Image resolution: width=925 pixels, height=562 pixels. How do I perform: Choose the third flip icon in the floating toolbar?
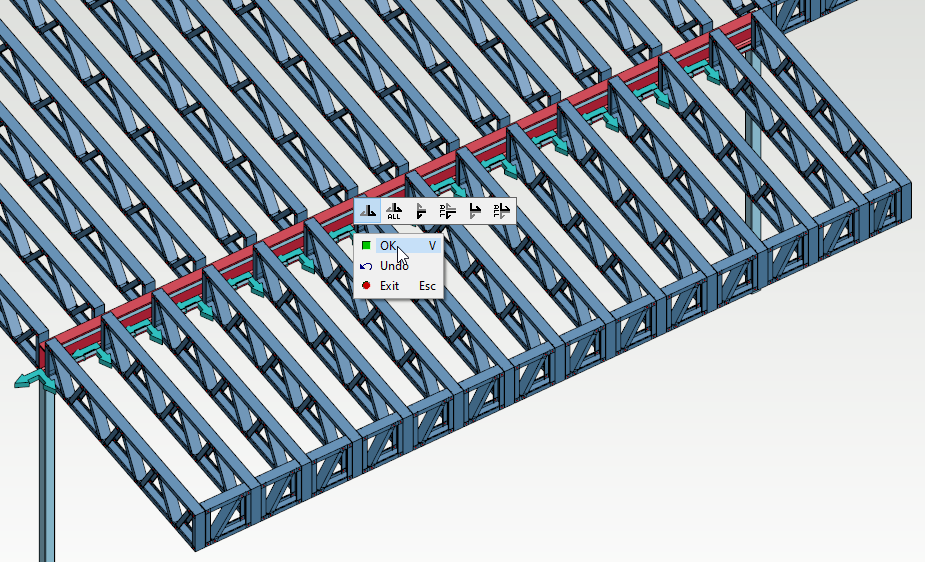[x=421, y=211]
